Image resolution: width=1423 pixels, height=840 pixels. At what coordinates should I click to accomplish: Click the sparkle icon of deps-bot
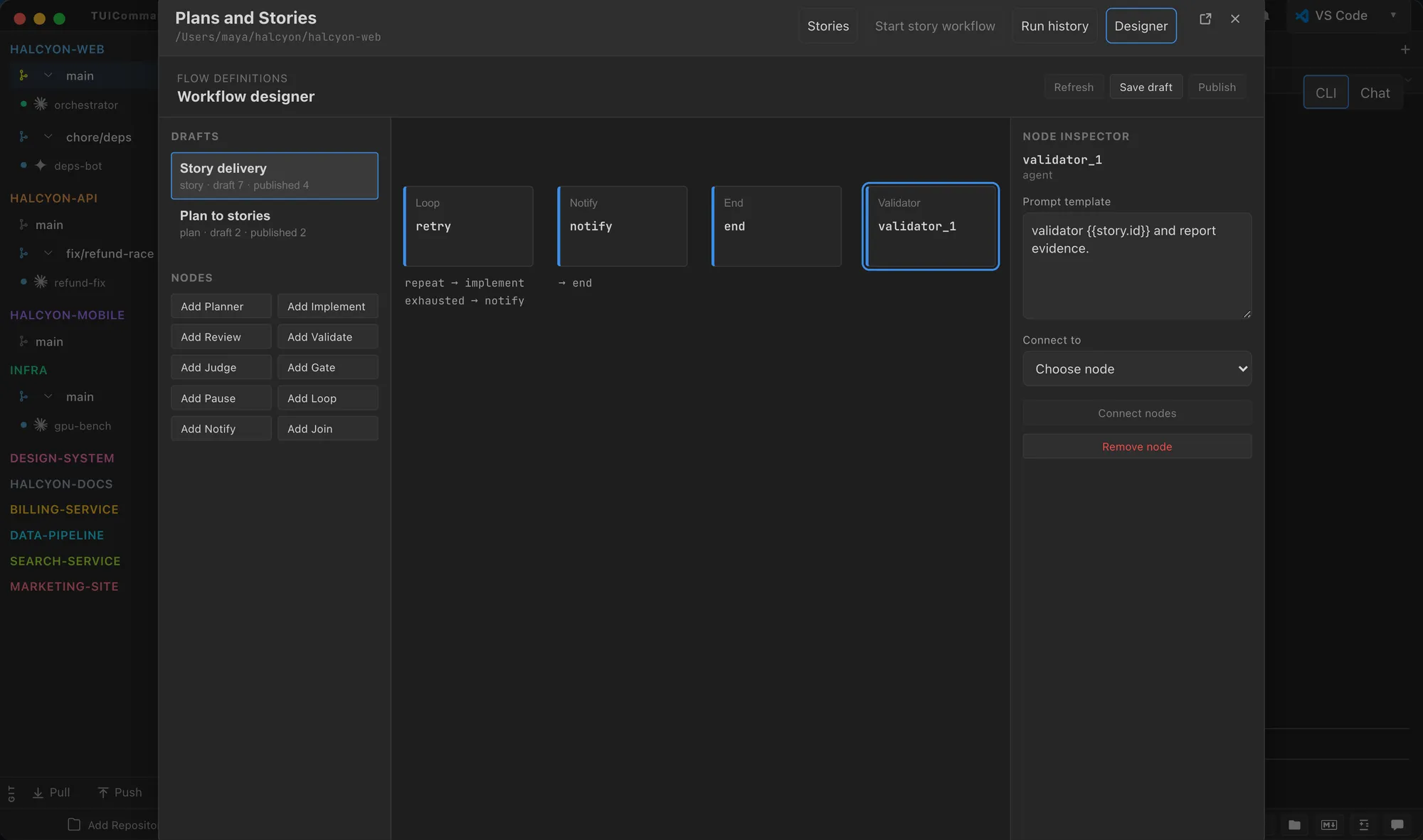[x=41, y=165]
